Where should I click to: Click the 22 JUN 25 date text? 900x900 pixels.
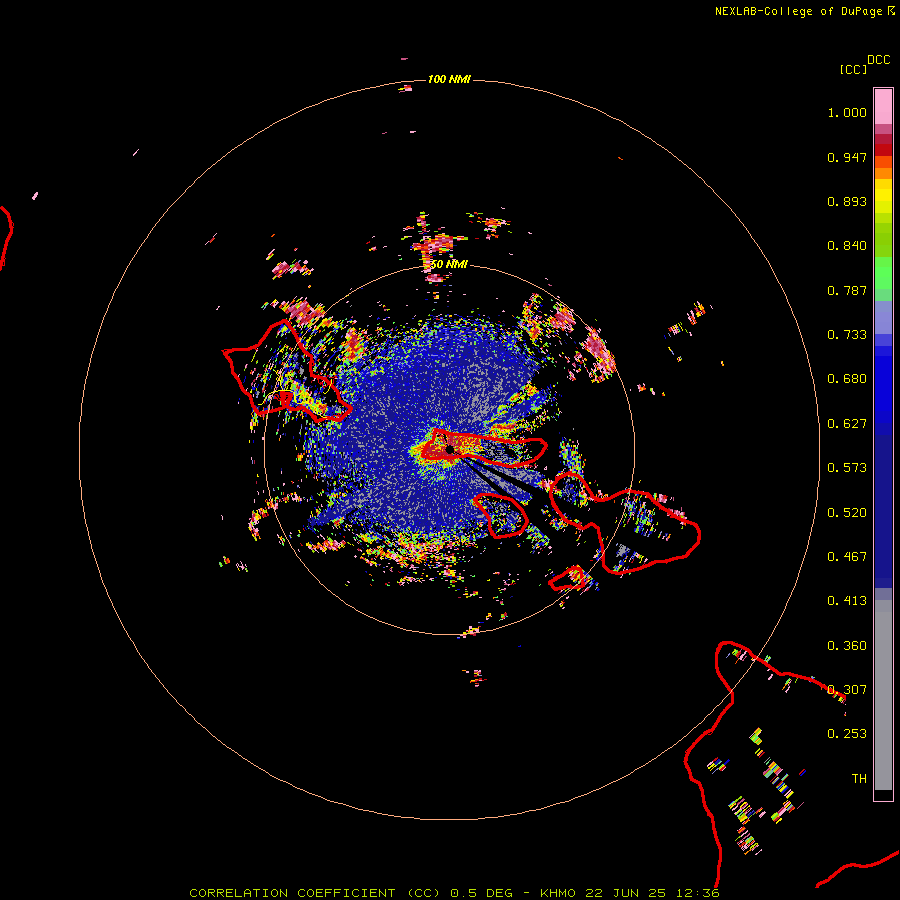click(x=625, y=893)
